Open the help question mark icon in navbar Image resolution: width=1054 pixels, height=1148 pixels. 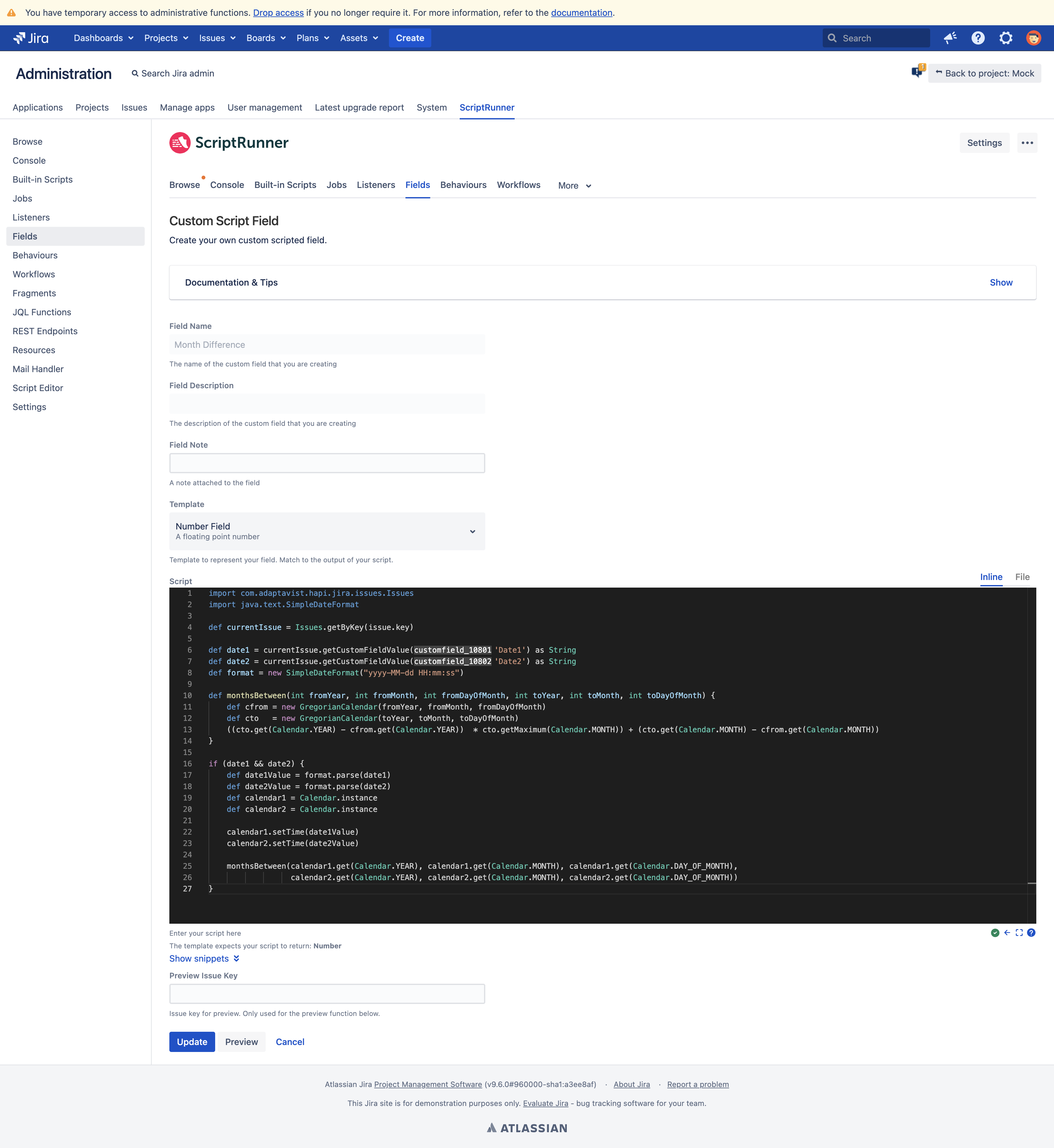pyautogui.click(x=978, y=38)
